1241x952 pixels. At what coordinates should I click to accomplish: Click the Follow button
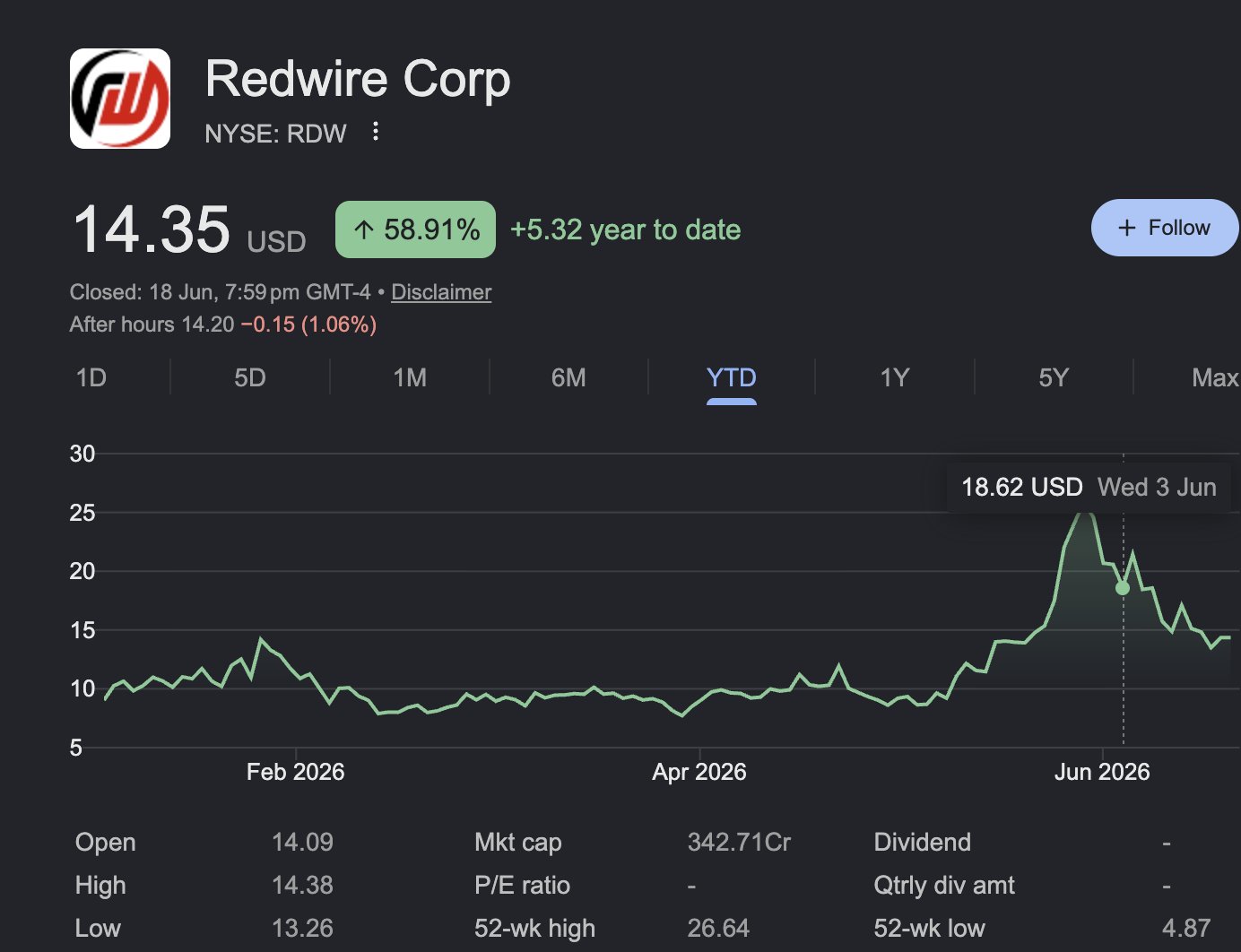(1165, 228)
